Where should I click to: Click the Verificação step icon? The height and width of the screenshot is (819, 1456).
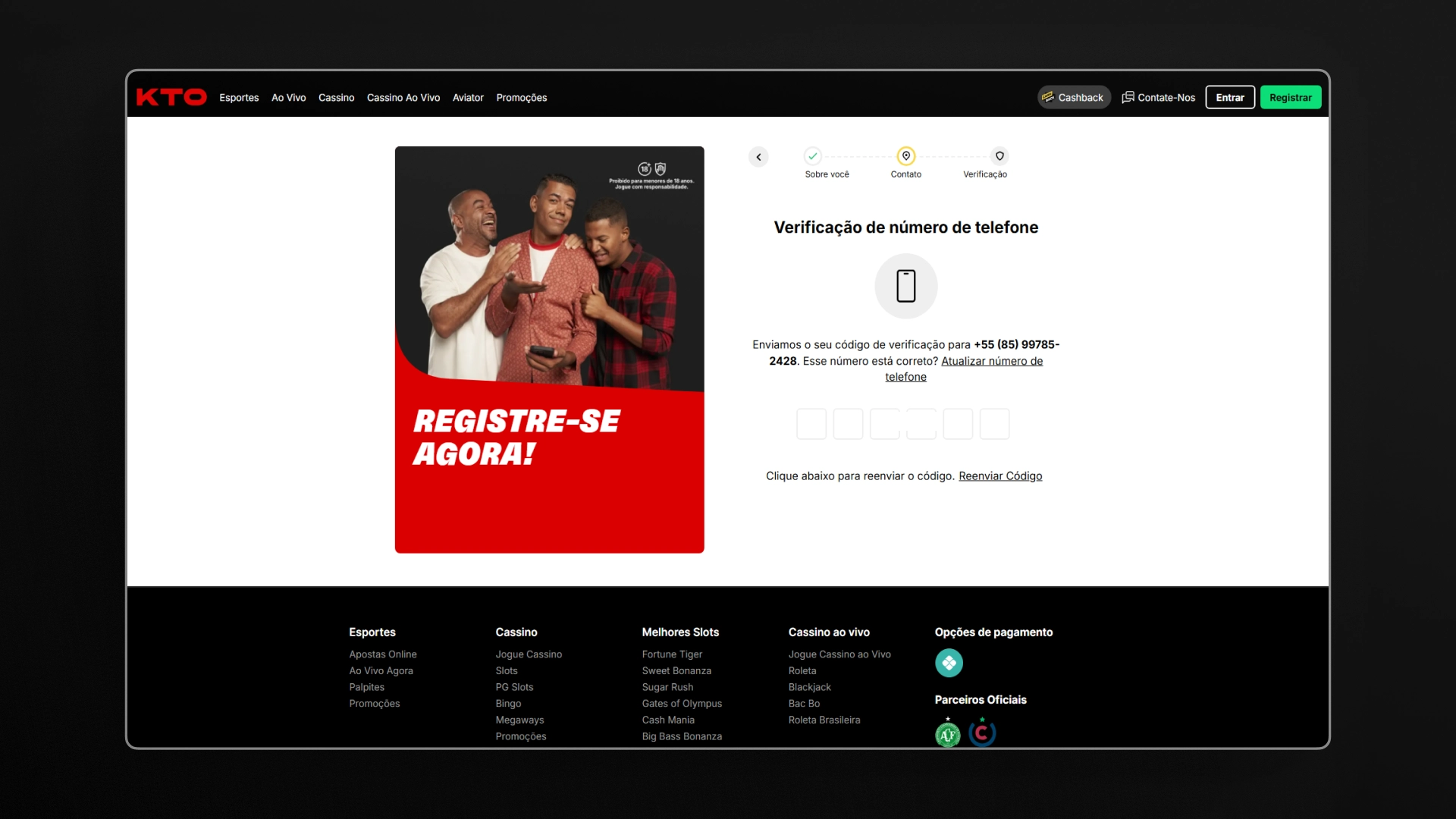(x=999, y=156)
